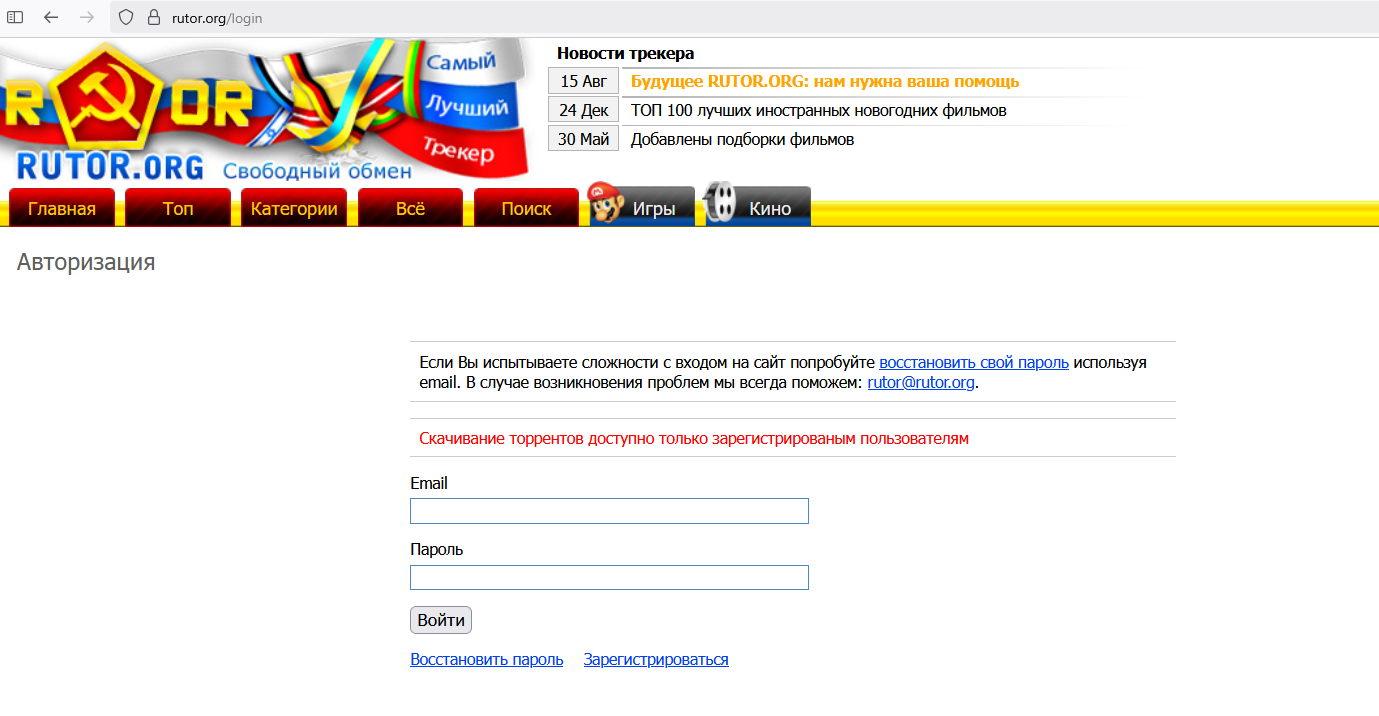Open the Всё tab
The image size is (1379, 716).
point(410,208)
